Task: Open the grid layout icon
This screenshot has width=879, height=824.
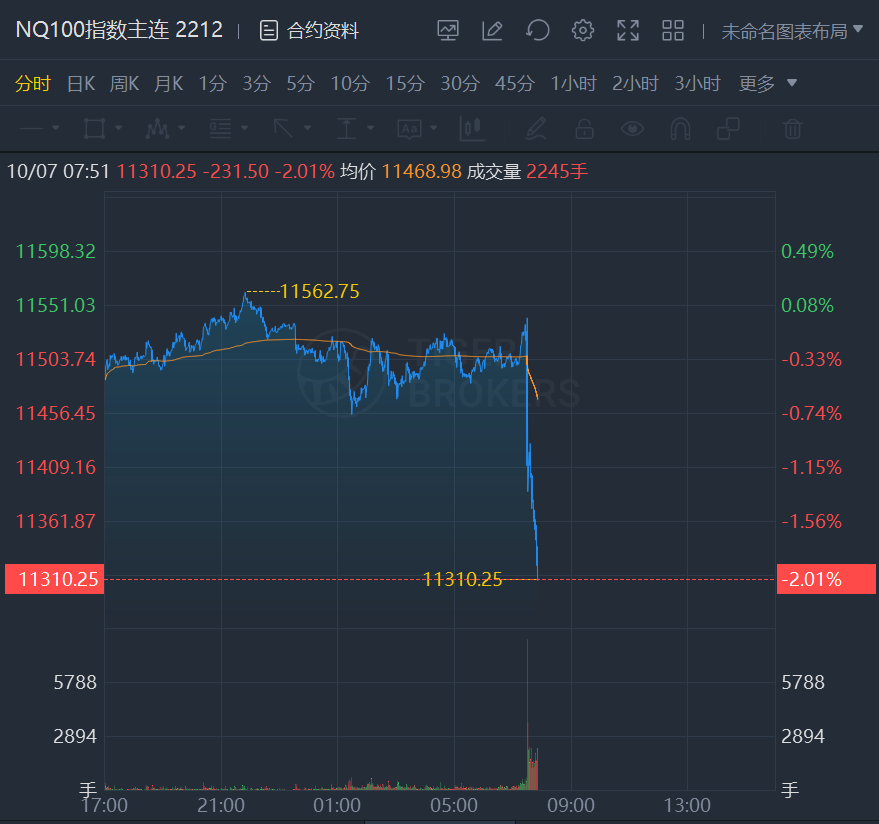Action: [x=673, y=30]
